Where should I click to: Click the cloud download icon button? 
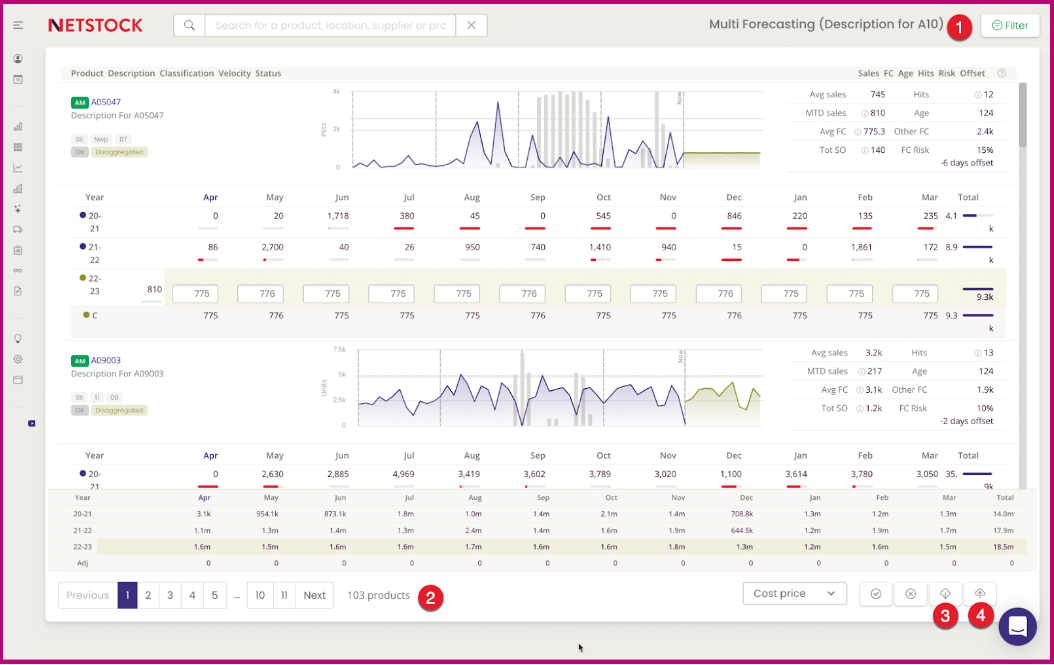(945, 594)
